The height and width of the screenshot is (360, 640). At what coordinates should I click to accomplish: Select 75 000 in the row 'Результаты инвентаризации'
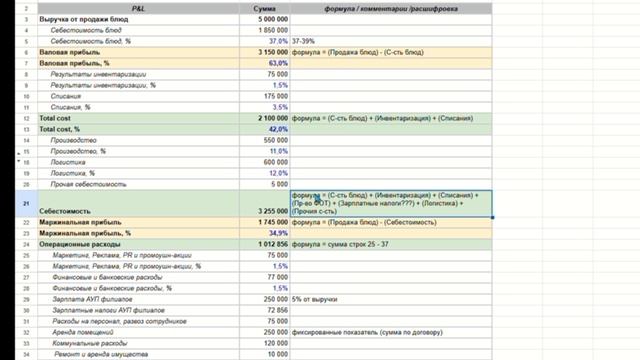click(264, 74)
